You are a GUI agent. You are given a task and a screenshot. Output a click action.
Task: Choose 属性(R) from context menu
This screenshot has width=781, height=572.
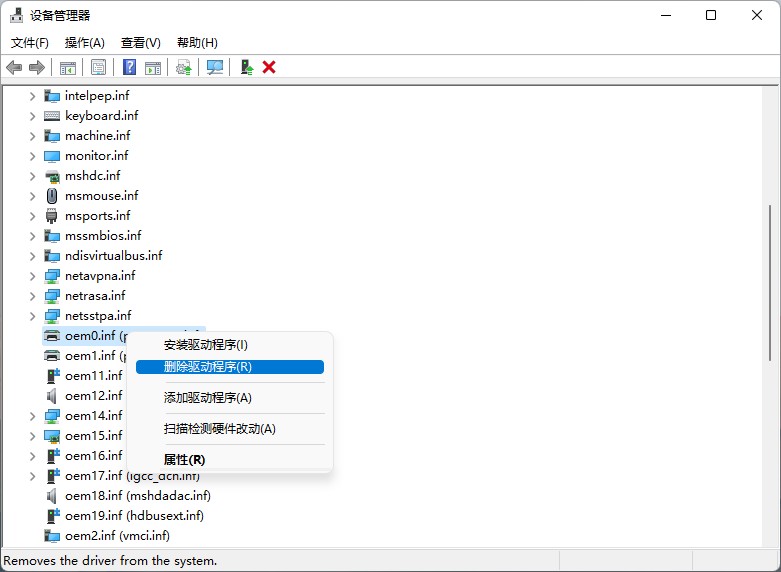tap(230, 459)
